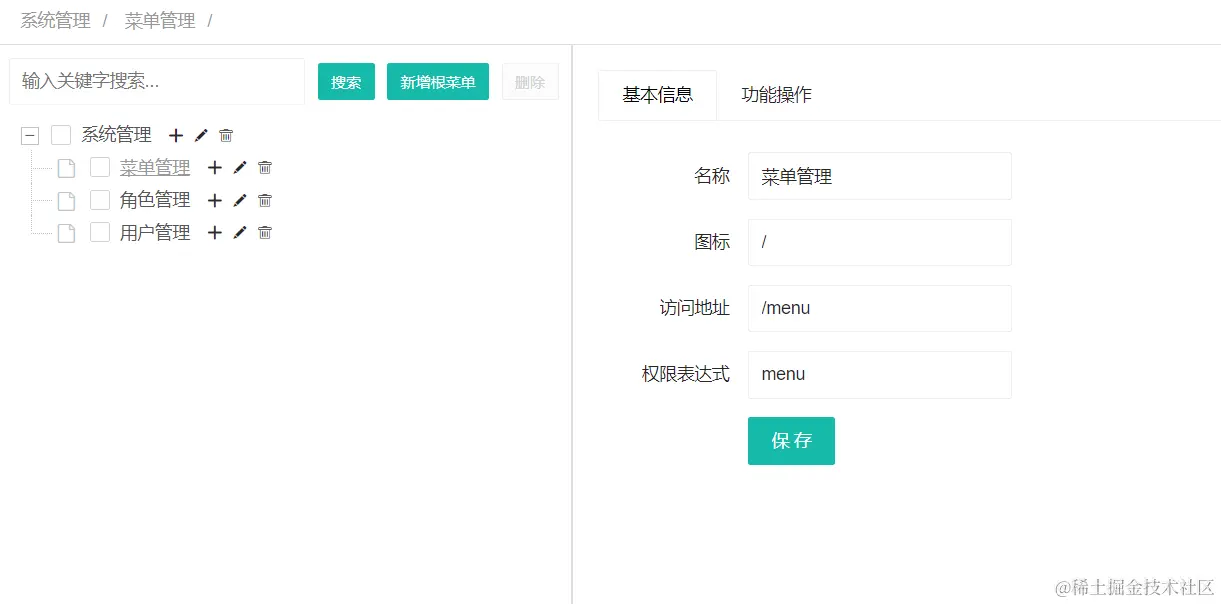1221x604 pixels.
Task: Click the plus icon beside 菜单管理
Action: point(214,168)
